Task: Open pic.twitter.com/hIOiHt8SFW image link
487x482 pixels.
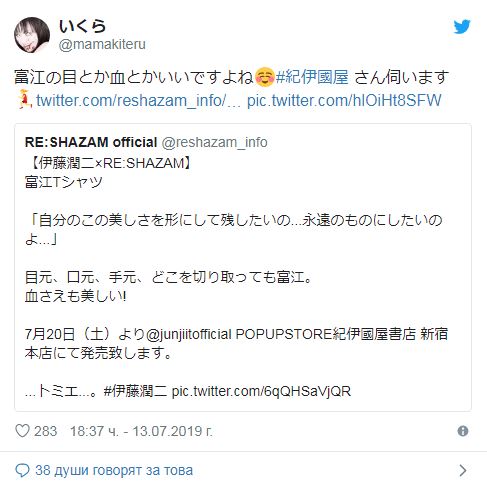Action: (x=344, y=100)
